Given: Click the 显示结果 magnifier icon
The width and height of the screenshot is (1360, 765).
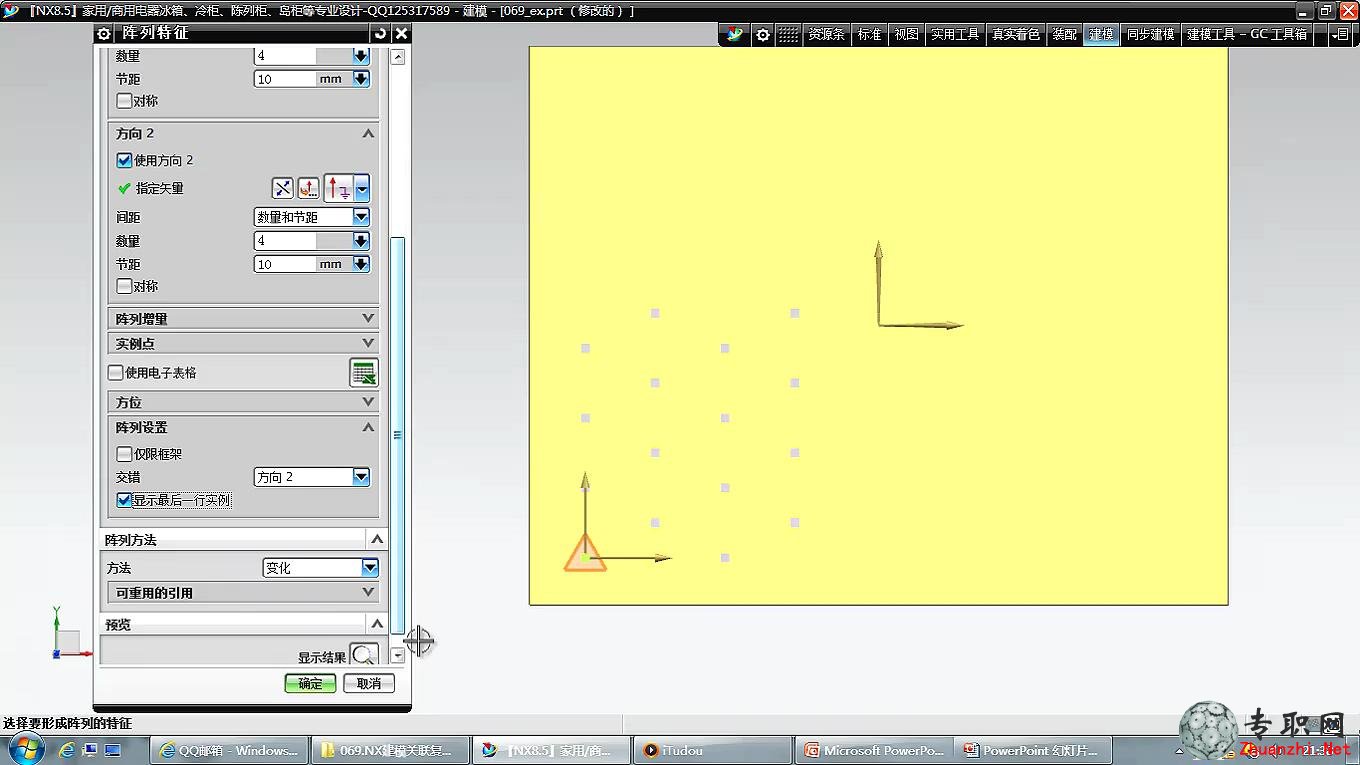Looking at the screenshot, I should pos(365,656).
